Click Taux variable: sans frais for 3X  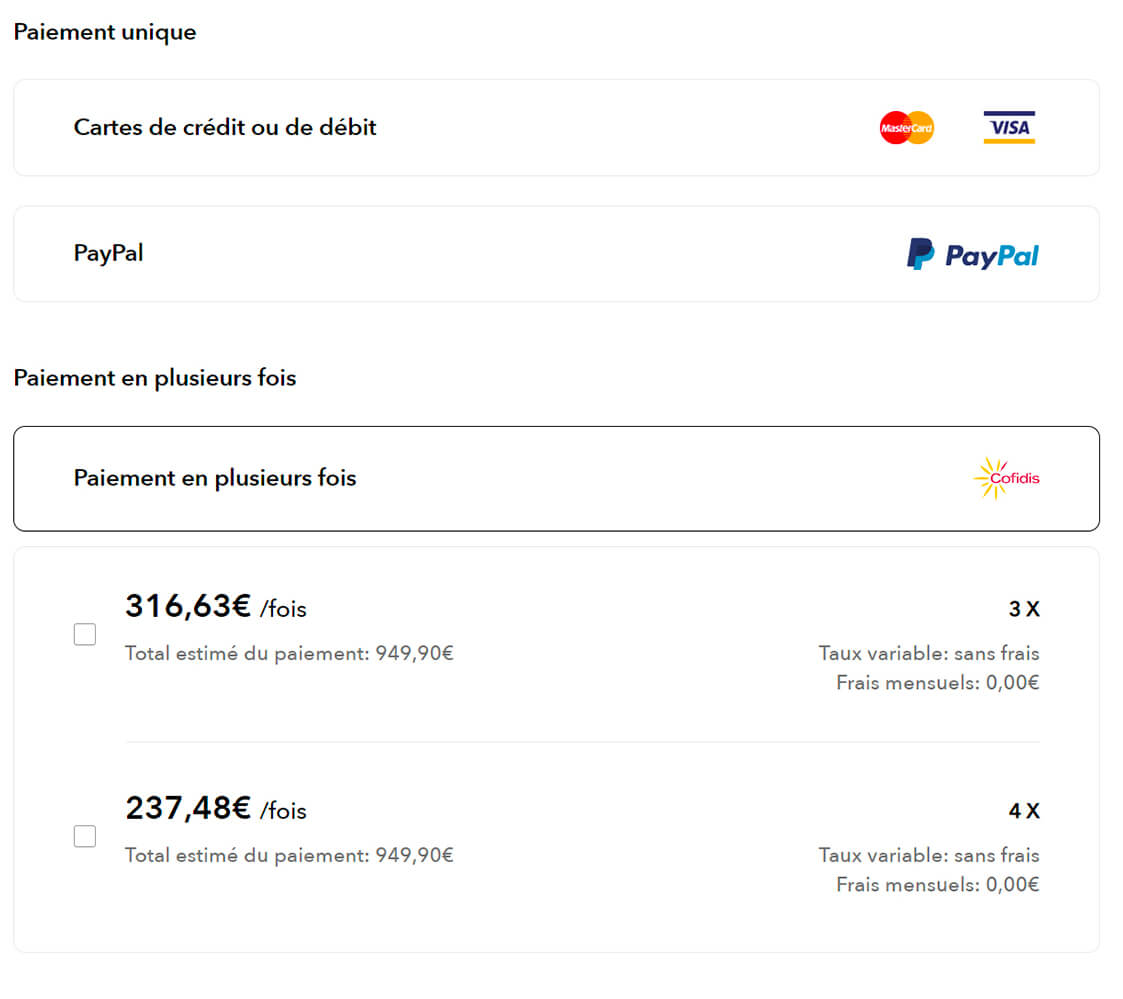[929, 653]
